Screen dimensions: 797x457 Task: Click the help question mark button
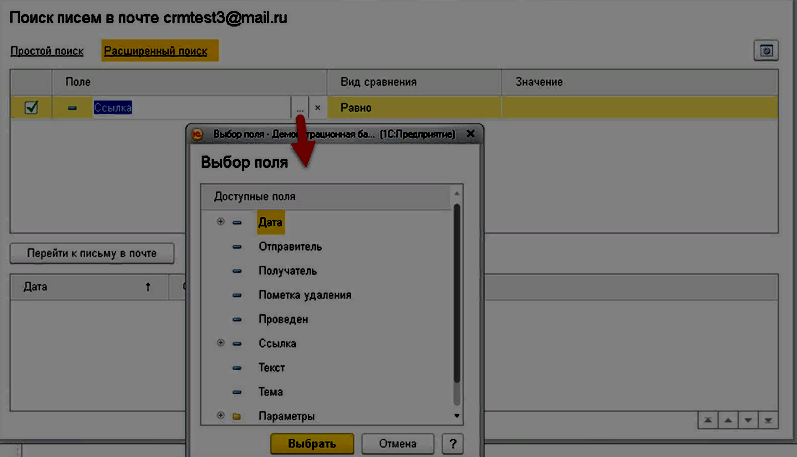[453, 443]
